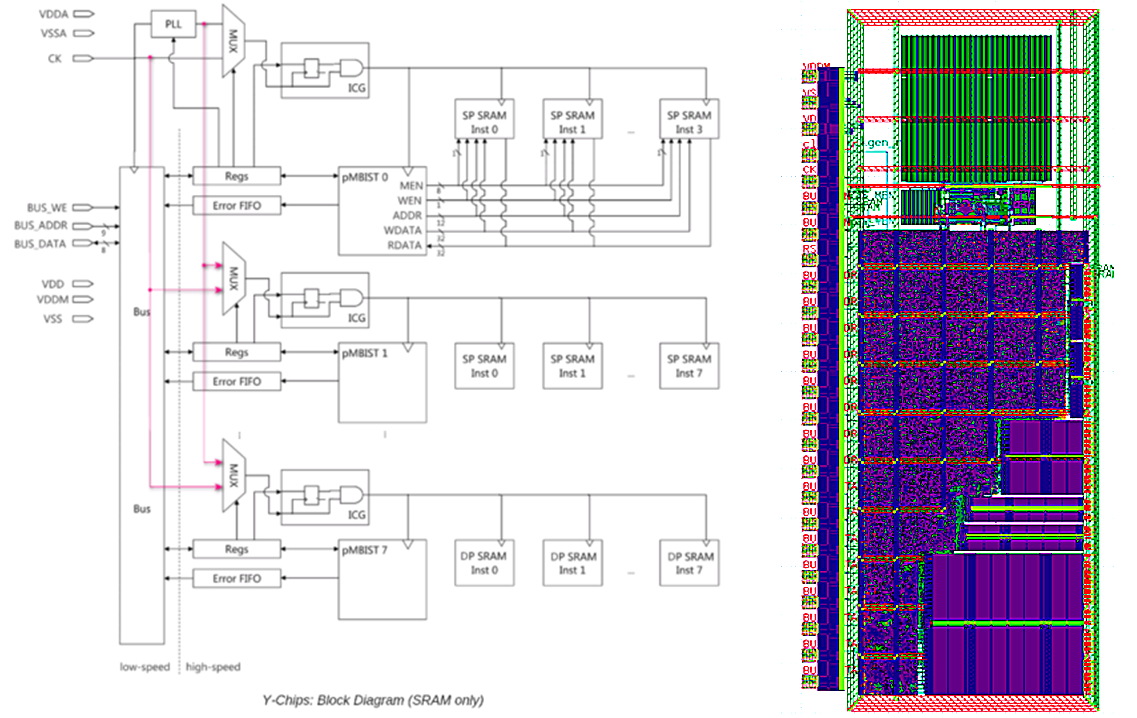Image resolution: width=1137 pixels, height=718 pixels.
Task: Click the Error FIFO block for pMBIST 0
Action: point(236,205)
